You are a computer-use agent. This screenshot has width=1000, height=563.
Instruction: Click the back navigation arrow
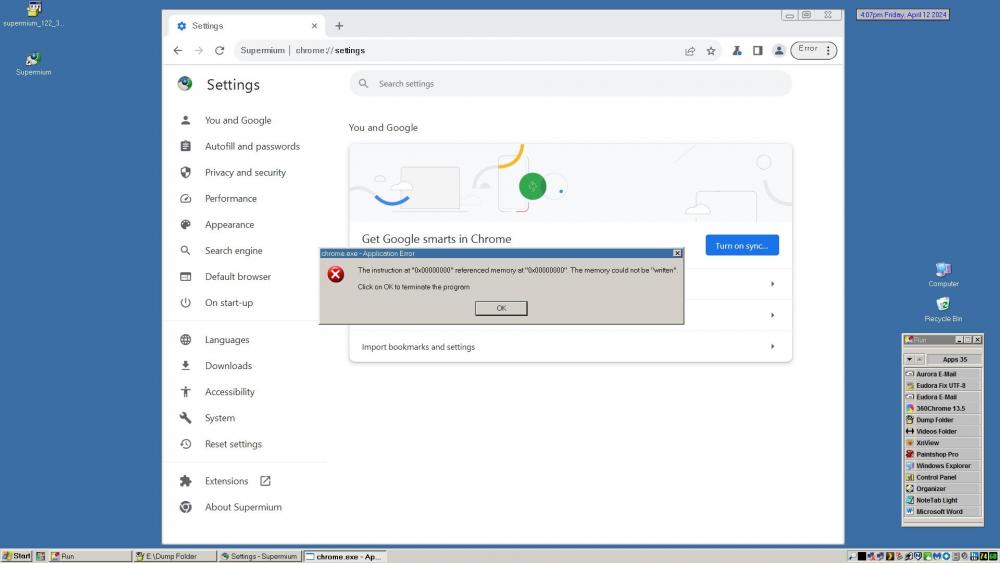tap(178, 50)
